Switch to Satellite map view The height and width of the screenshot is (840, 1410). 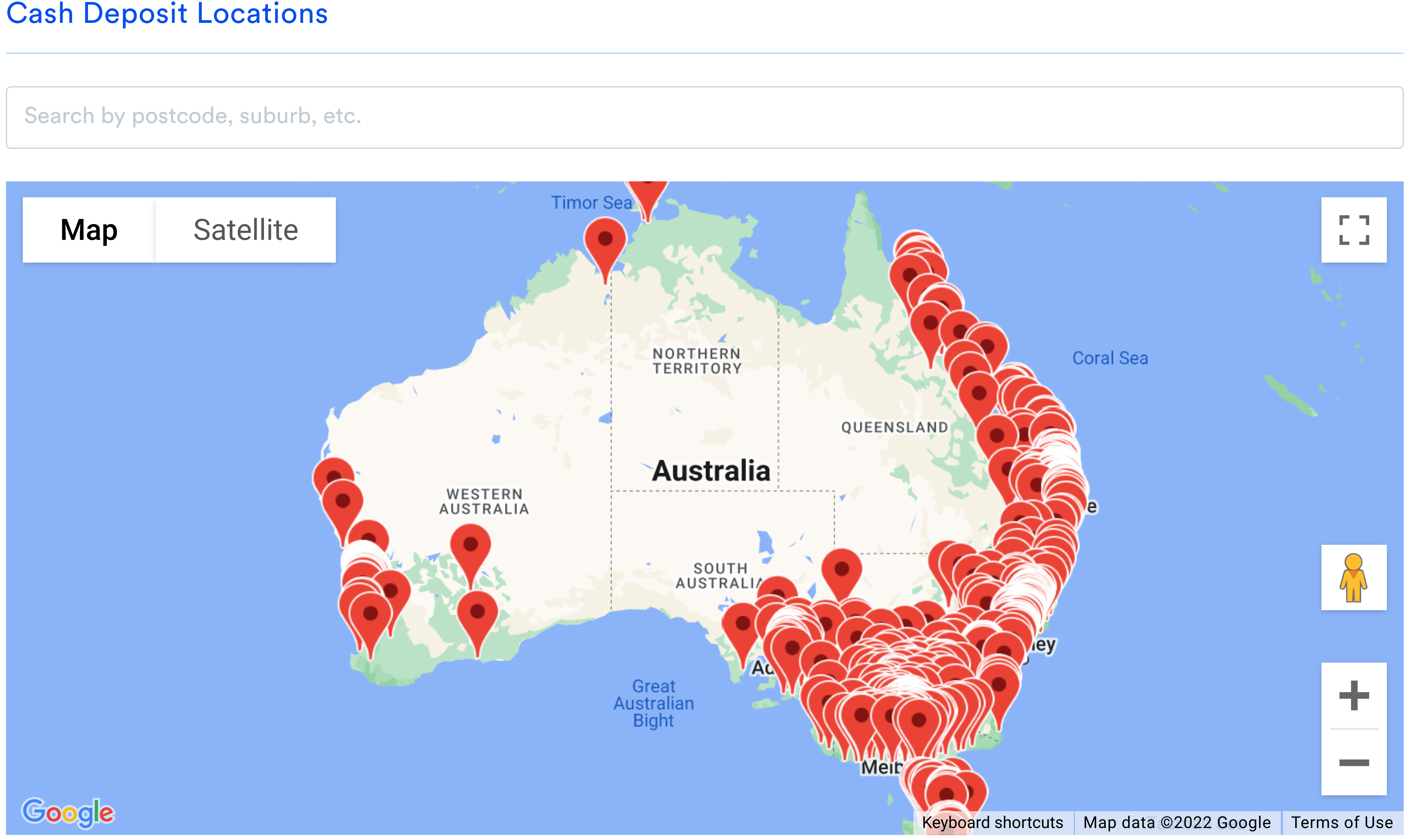coord(245,230)
